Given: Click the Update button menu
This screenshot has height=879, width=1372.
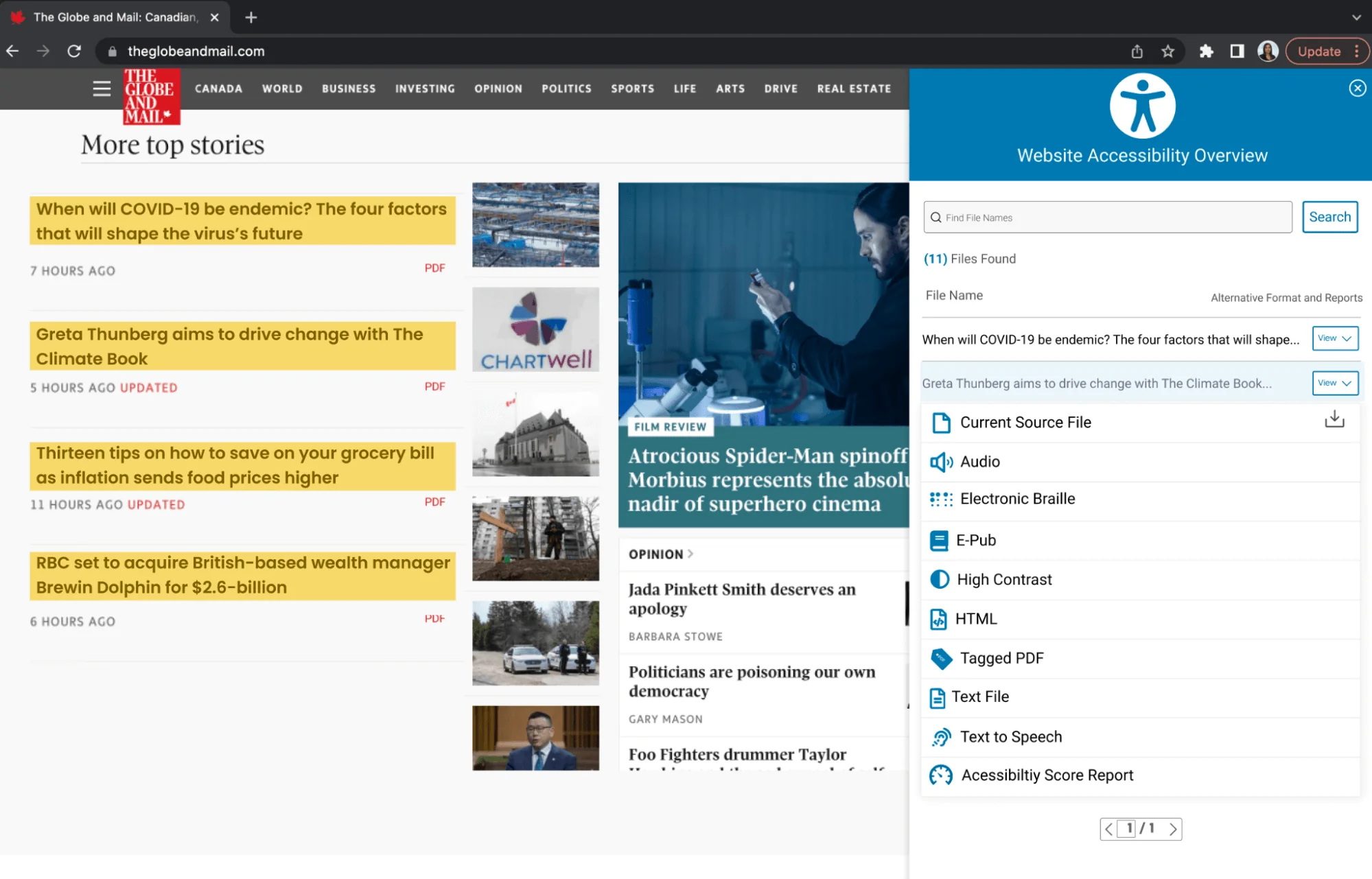Looking at the screenshot, I should click(1327, 51).
